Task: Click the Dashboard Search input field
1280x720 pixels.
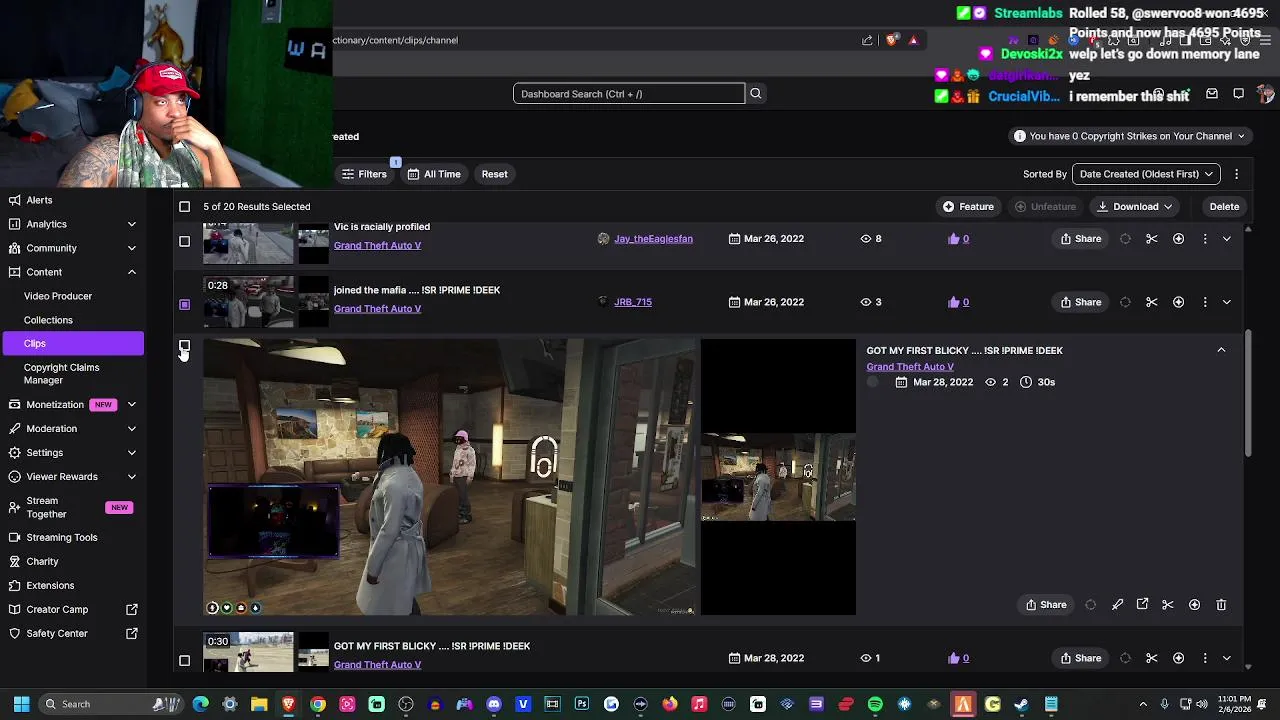Action: pos(629,94)
